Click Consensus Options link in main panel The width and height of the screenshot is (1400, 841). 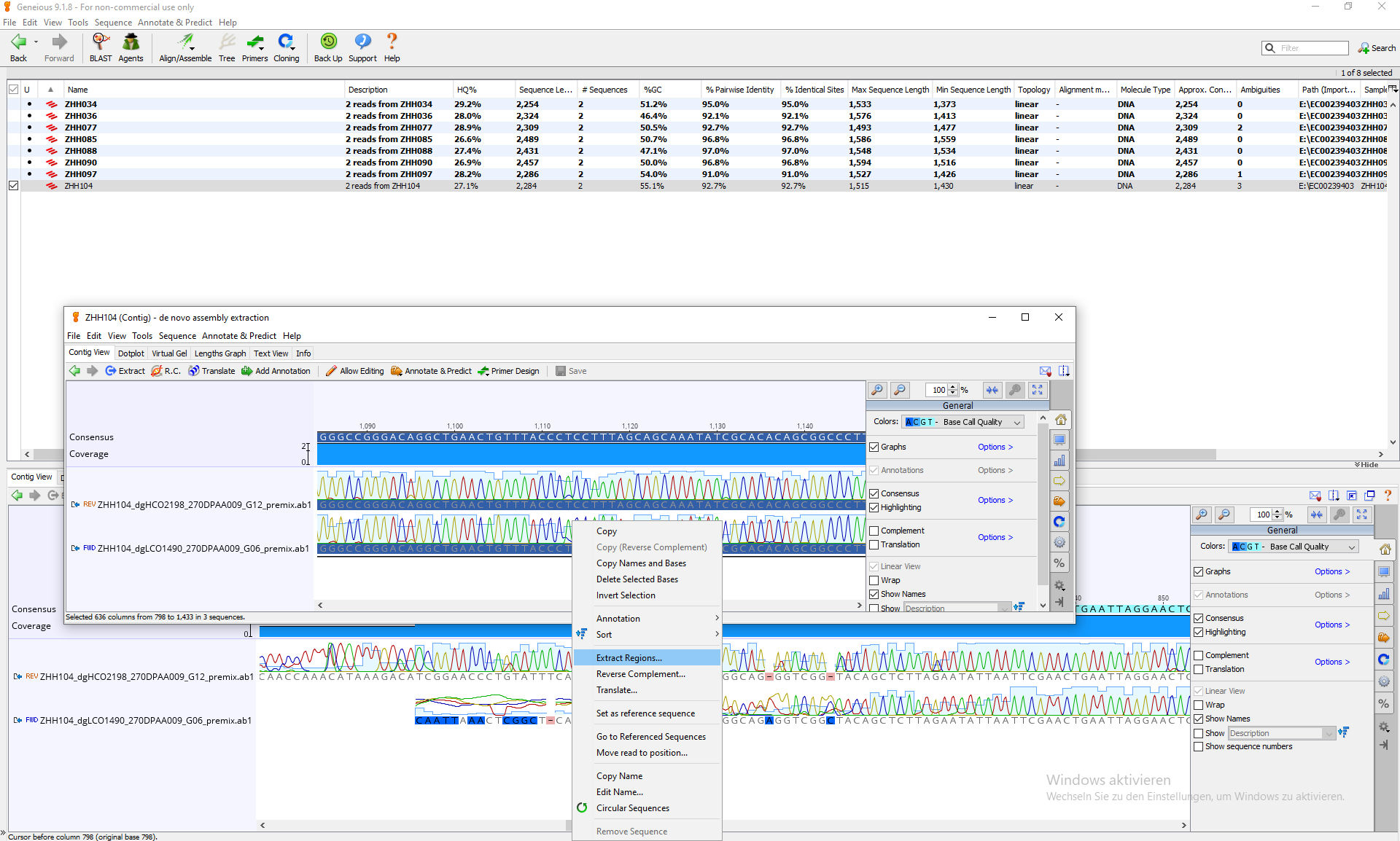[1332, 625]
